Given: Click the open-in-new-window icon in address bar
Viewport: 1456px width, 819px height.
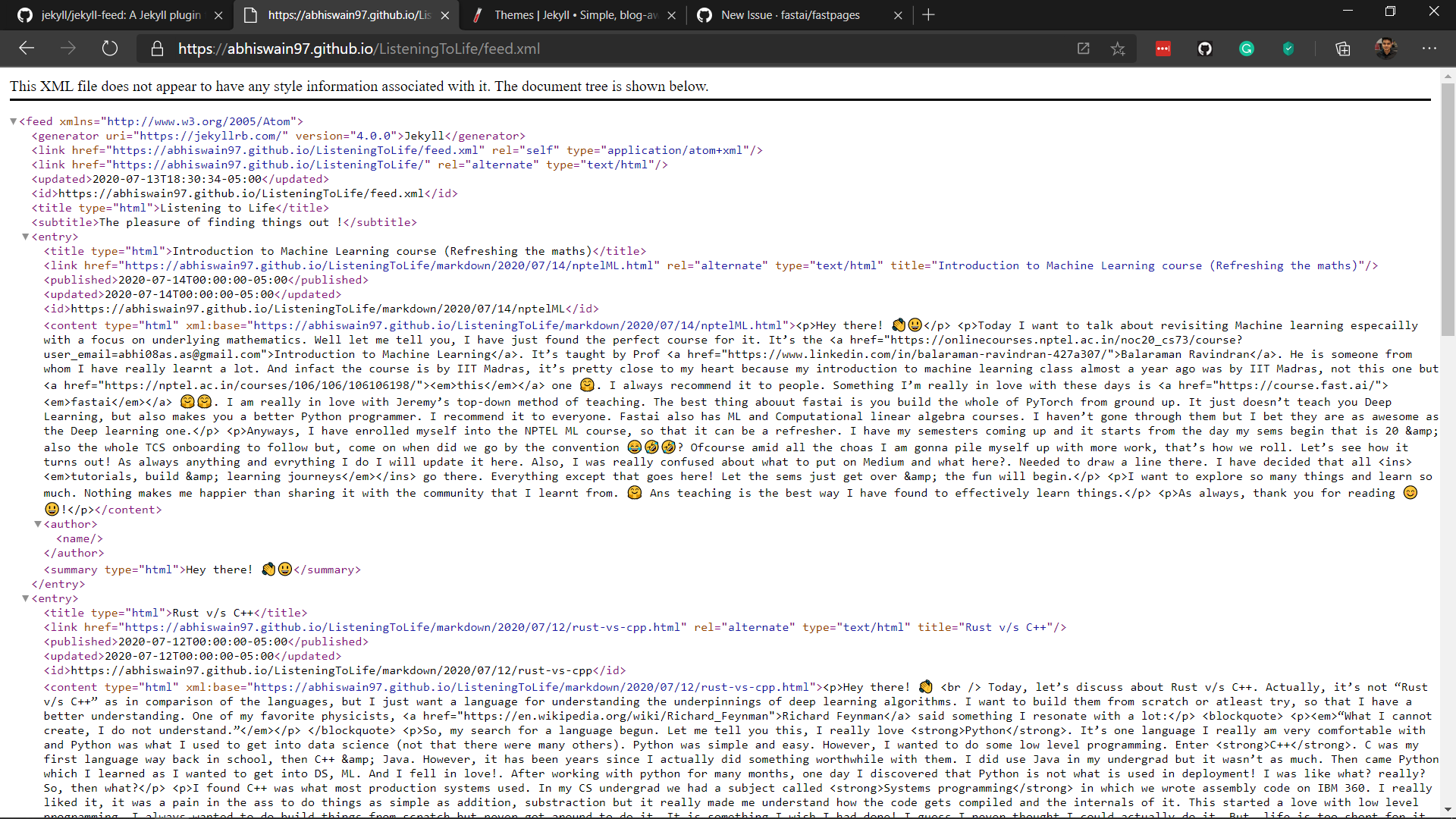Looking at the screenshot, I should [x=1084, y=48].
